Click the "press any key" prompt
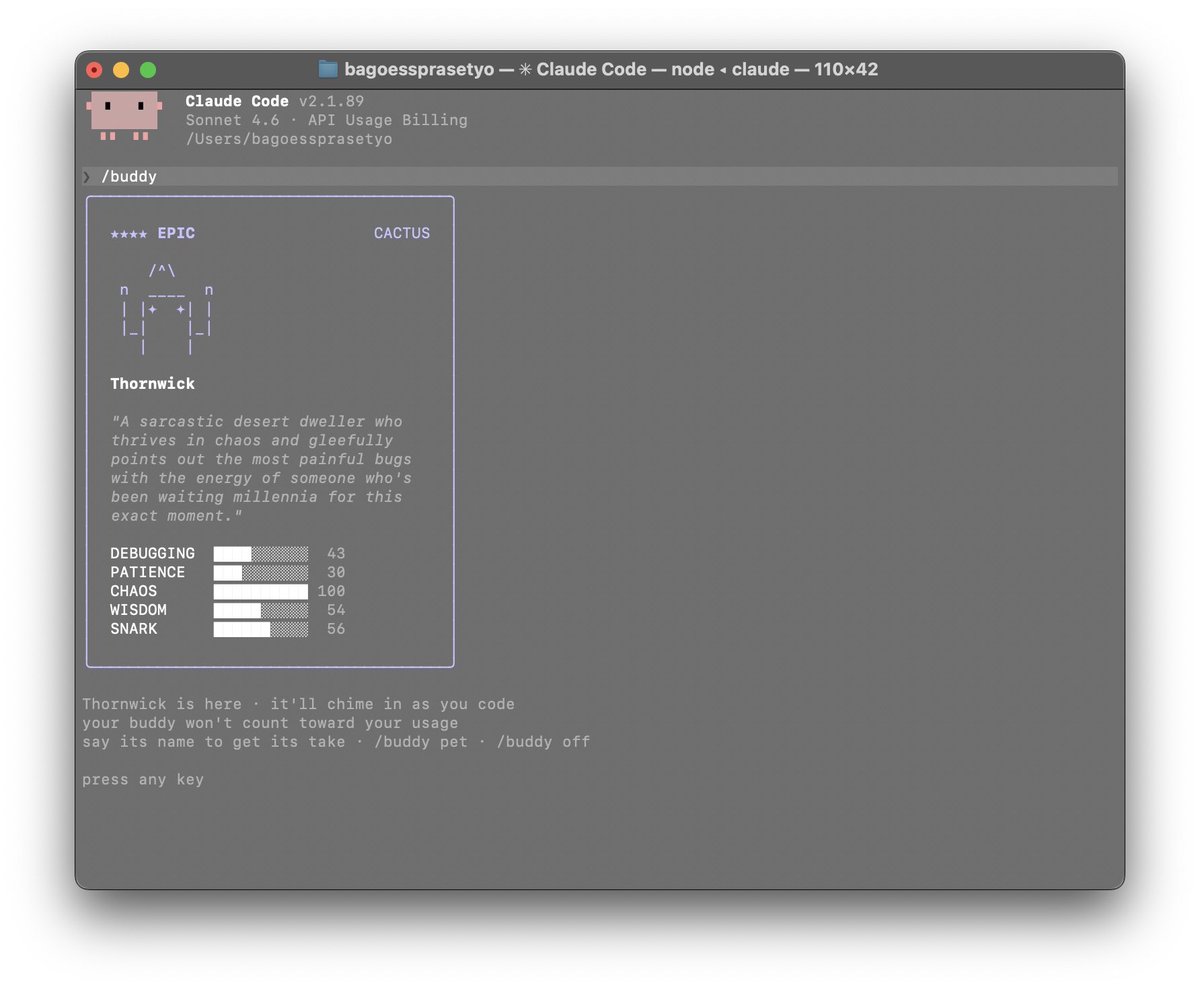 click(143, 780)
